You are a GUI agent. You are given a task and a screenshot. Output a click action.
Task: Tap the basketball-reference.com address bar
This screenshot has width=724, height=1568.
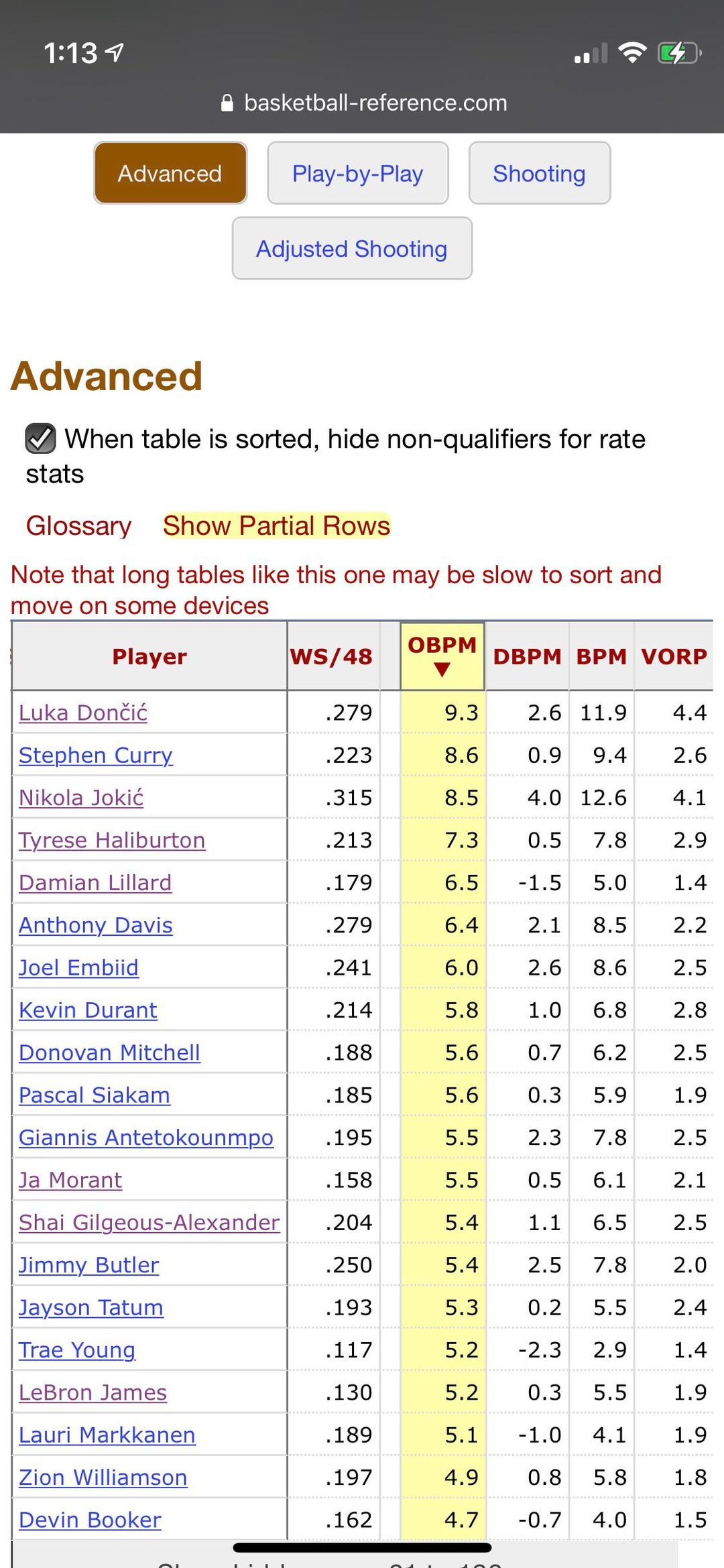375,103
